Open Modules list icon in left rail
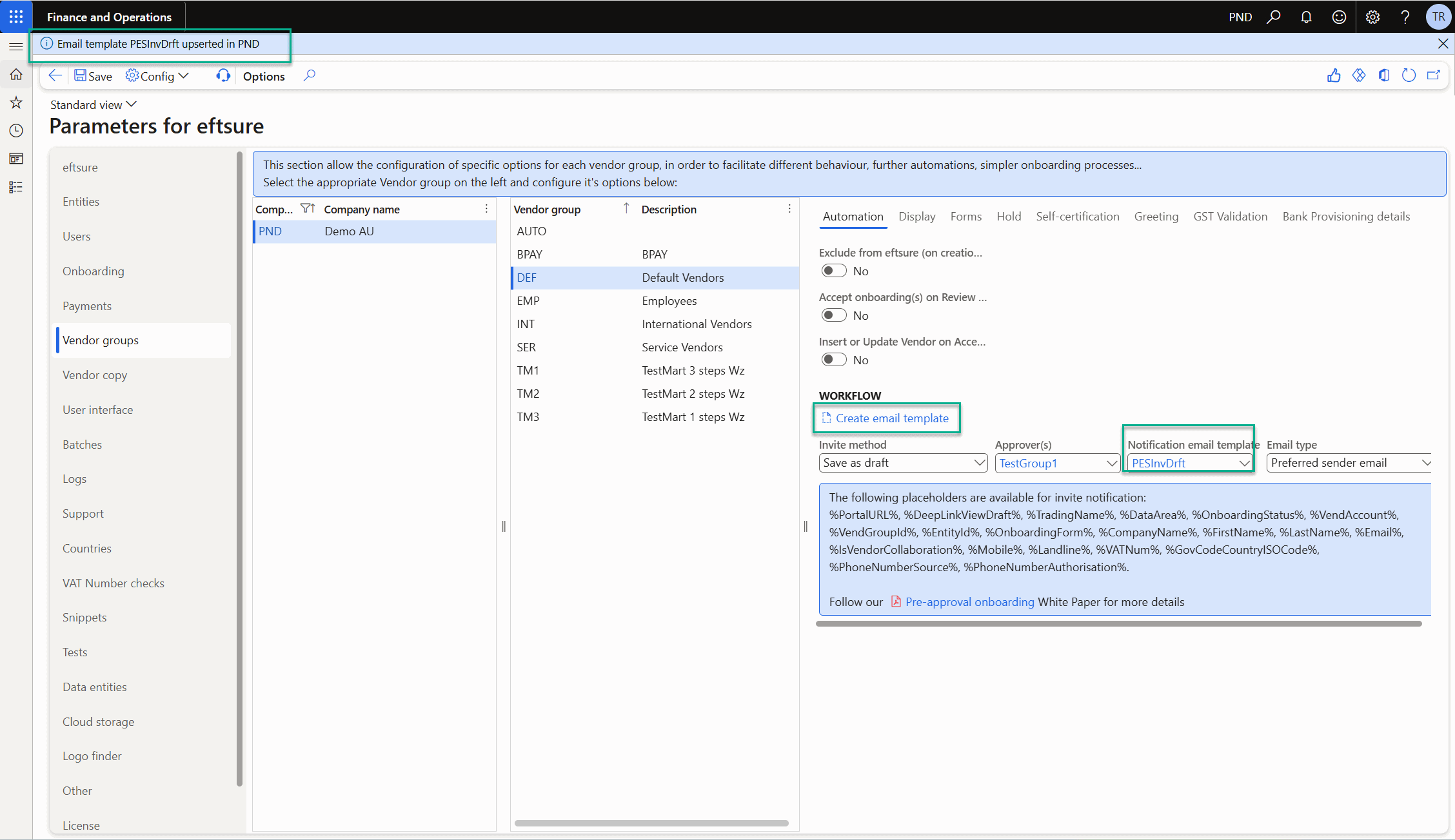1455x840 pixels. pyautogui.click(x=16, y=187)
